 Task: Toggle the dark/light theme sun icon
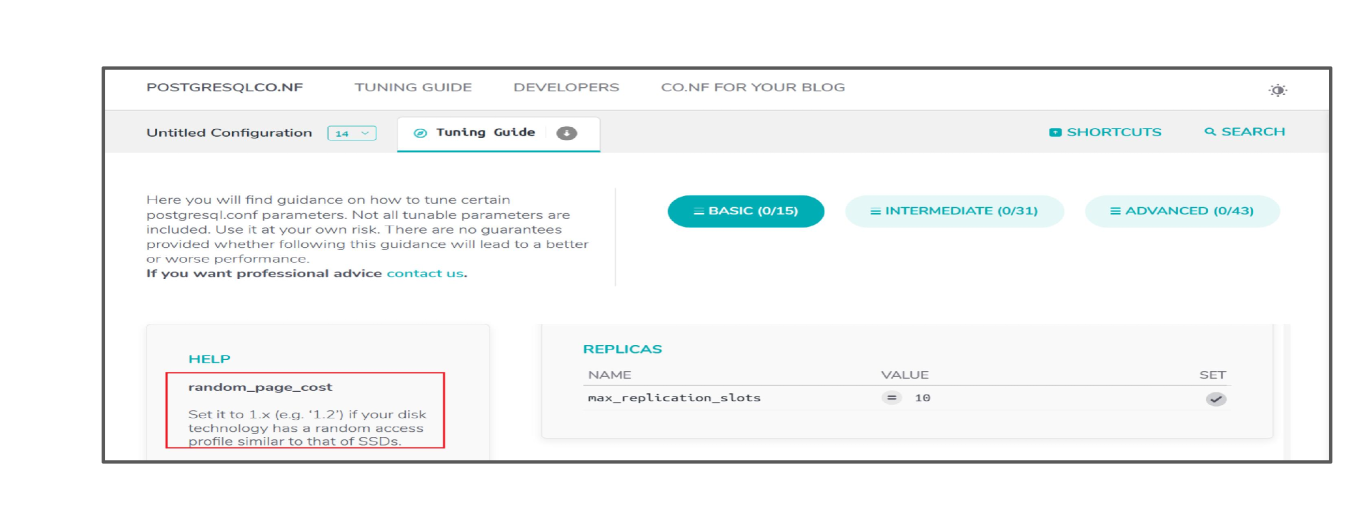[1277, 90]
